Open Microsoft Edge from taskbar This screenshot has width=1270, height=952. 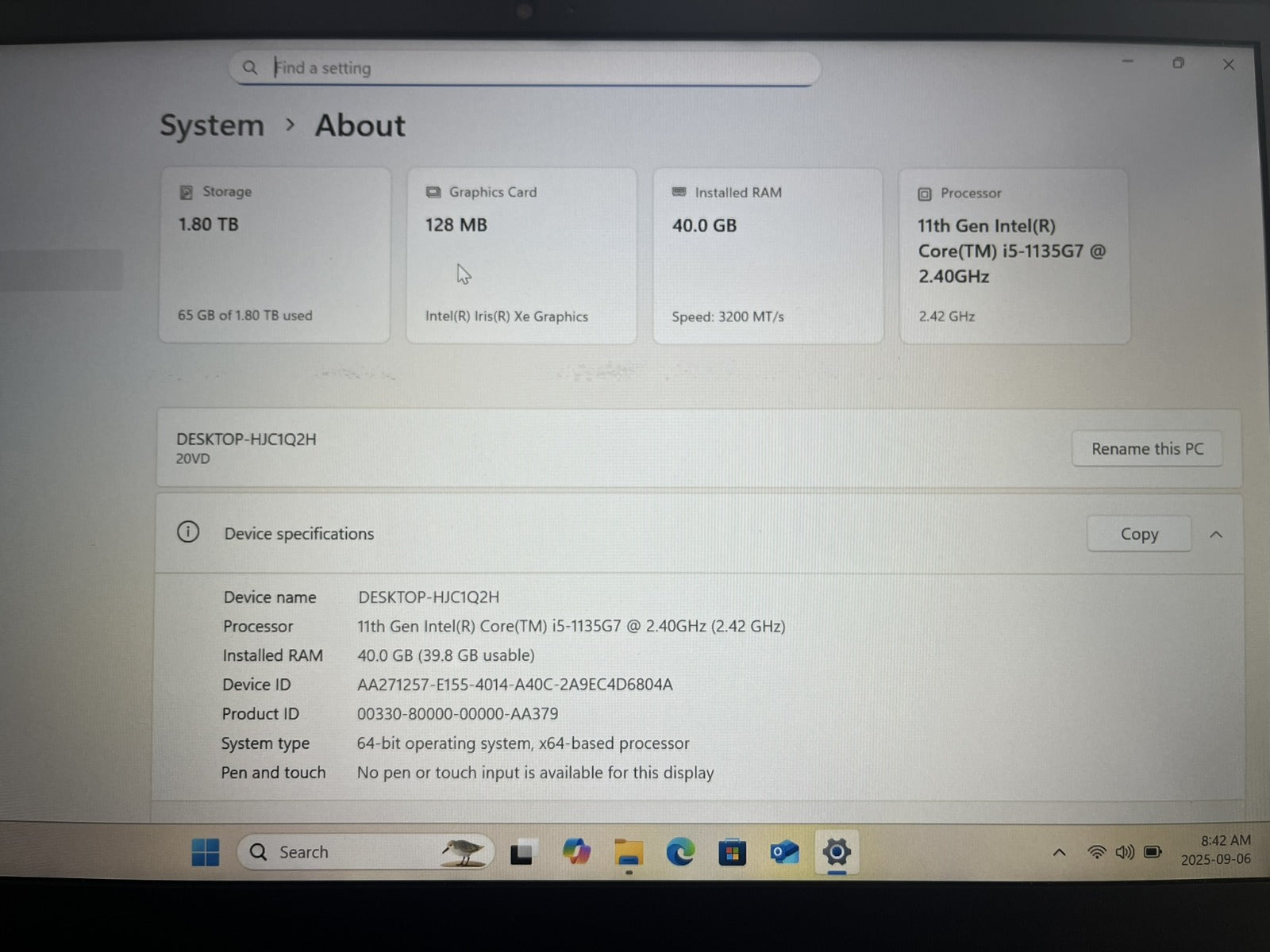(x=680, y=852)
